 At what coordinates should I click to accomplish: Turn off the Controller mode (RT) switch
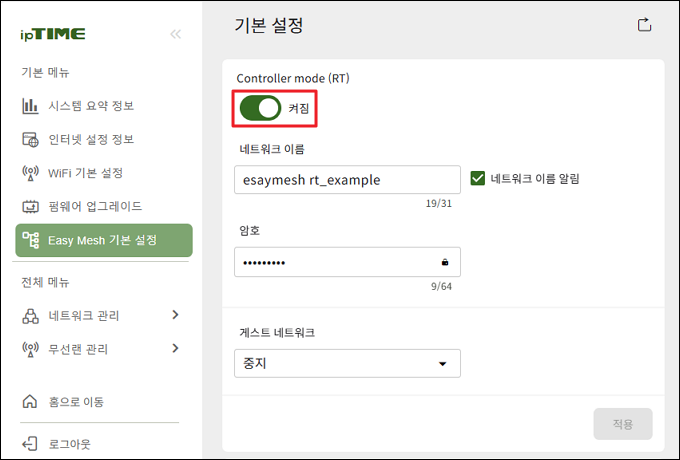pyautogui.click(x=260, y=108)
